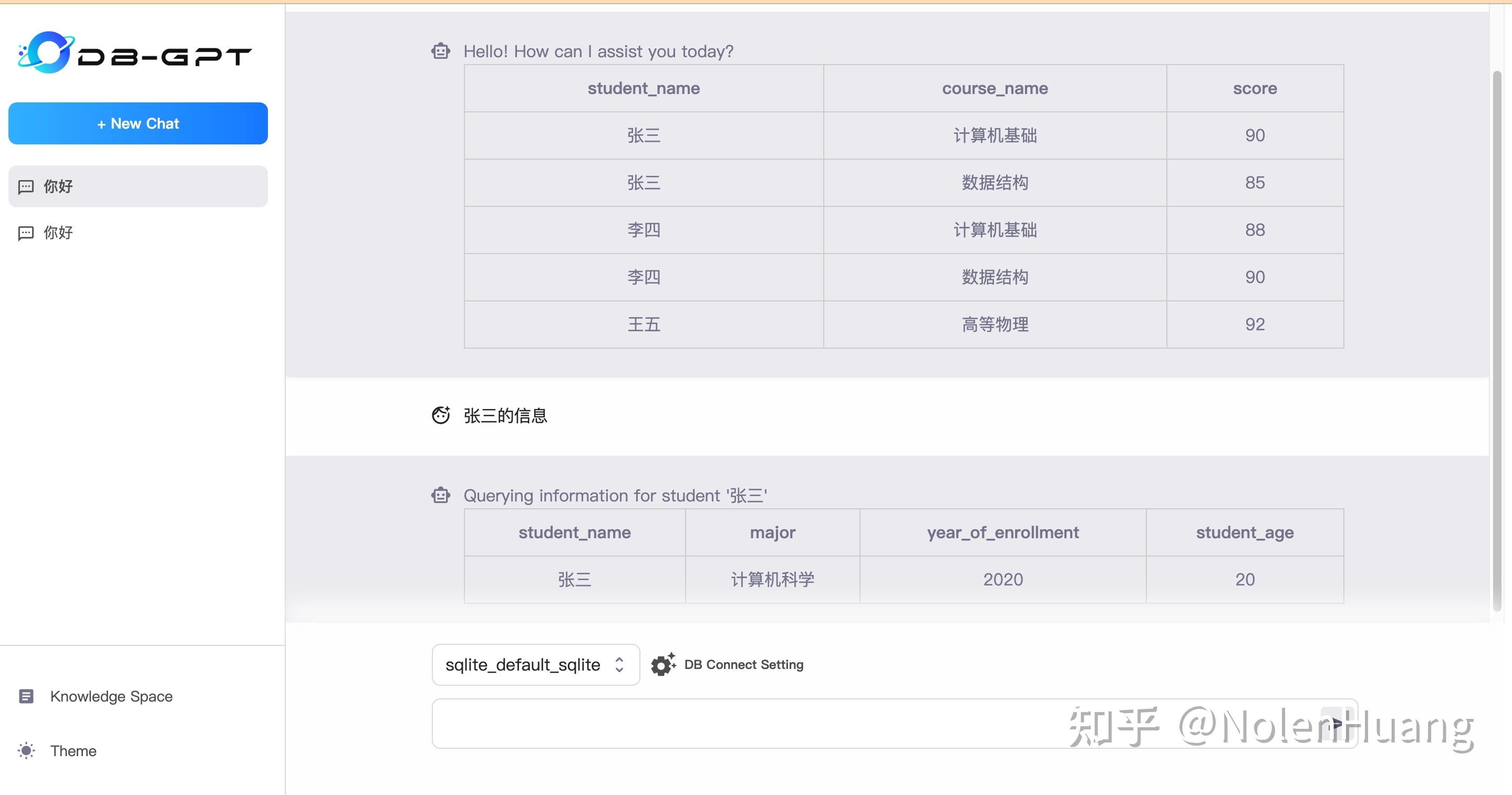Click the Knowledge Space icon

pyautogui.click(x=26, y=696)
